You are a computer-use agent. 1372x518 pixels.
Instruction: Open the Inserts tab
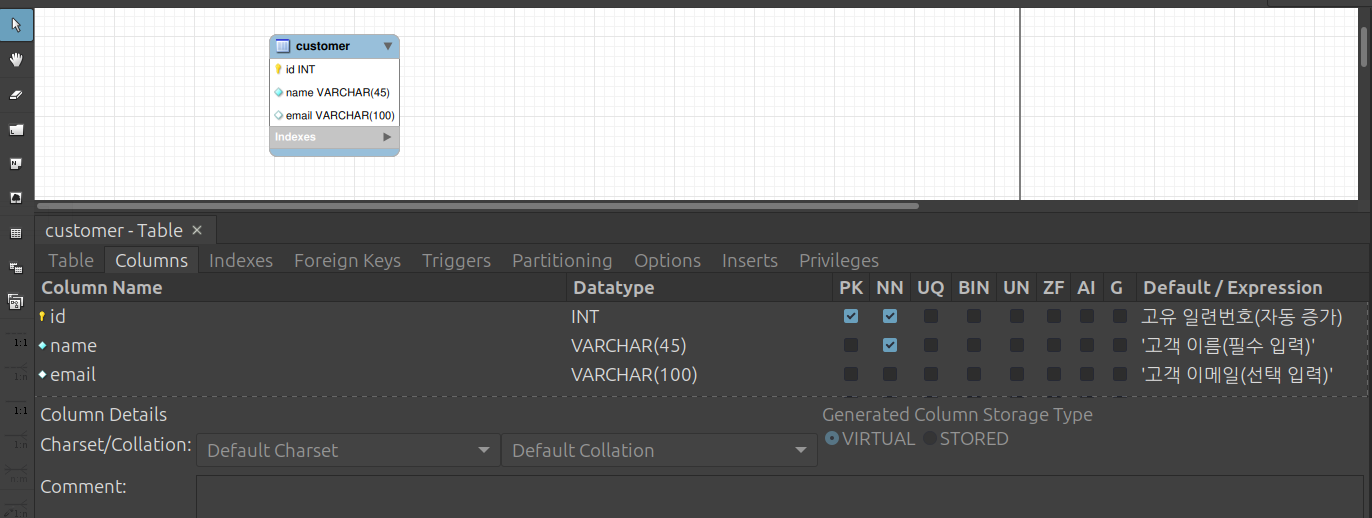click(x=750, y=260)
